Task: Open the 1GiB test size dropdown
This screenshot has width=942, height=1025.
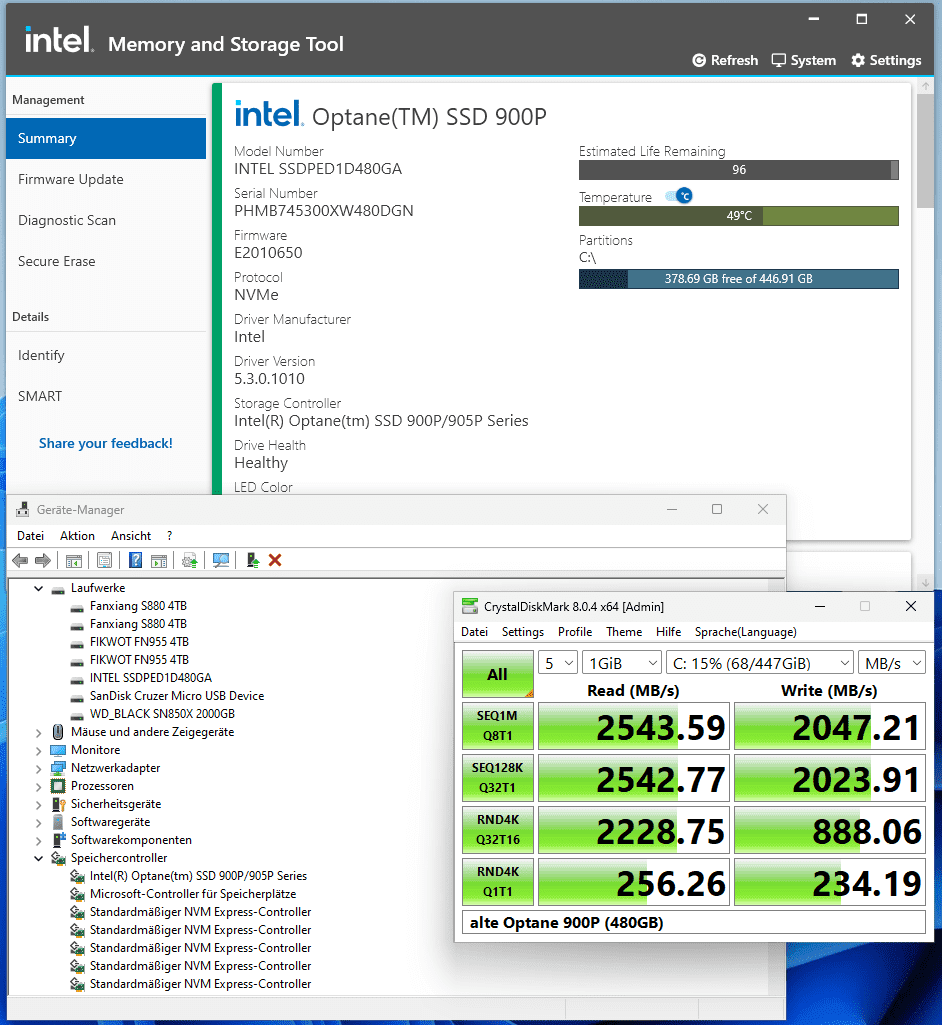Action: click(x=622, y=664)
